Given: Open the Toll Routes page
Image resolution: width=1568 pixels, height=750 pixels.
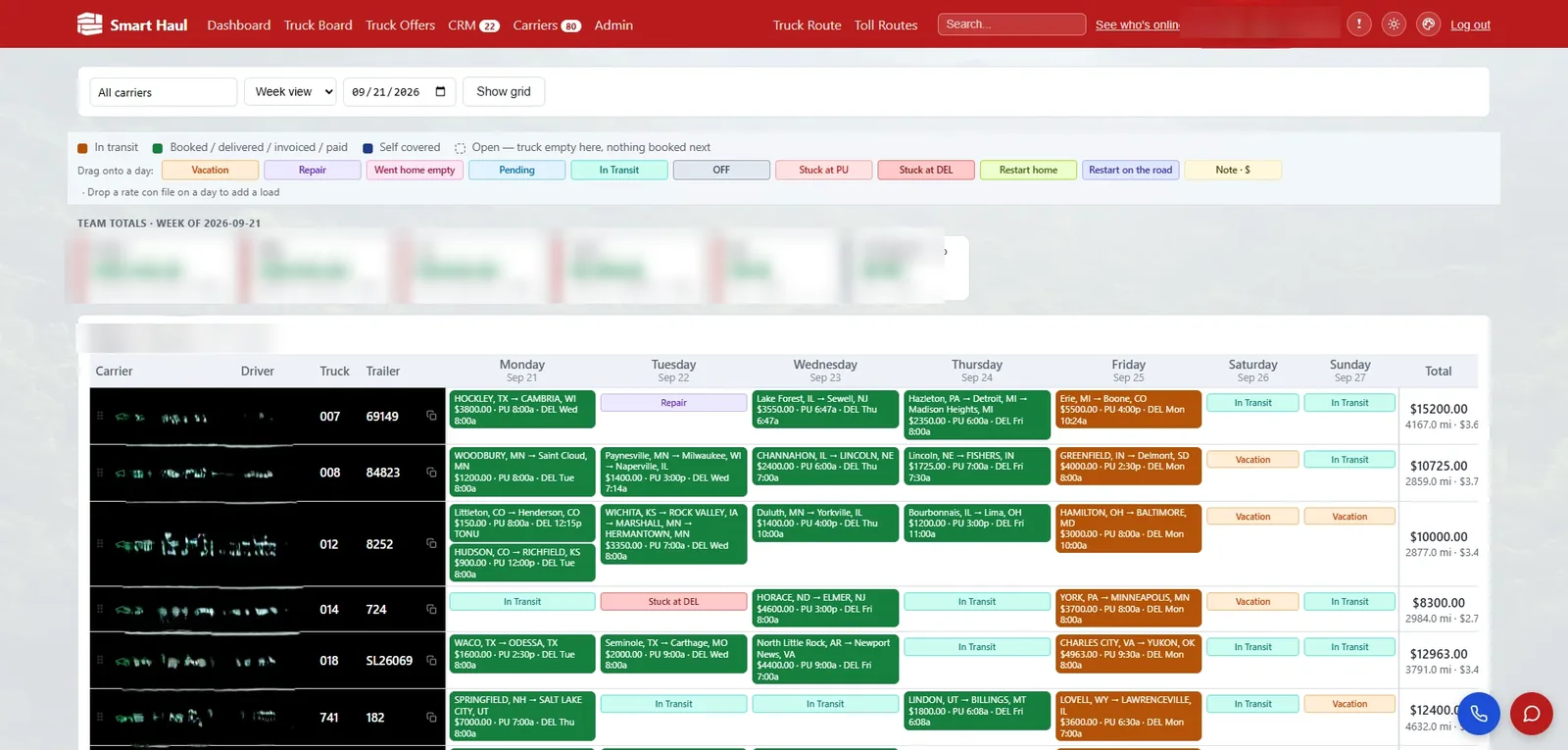Looking at the screenshot, I should tap(886, 25).
